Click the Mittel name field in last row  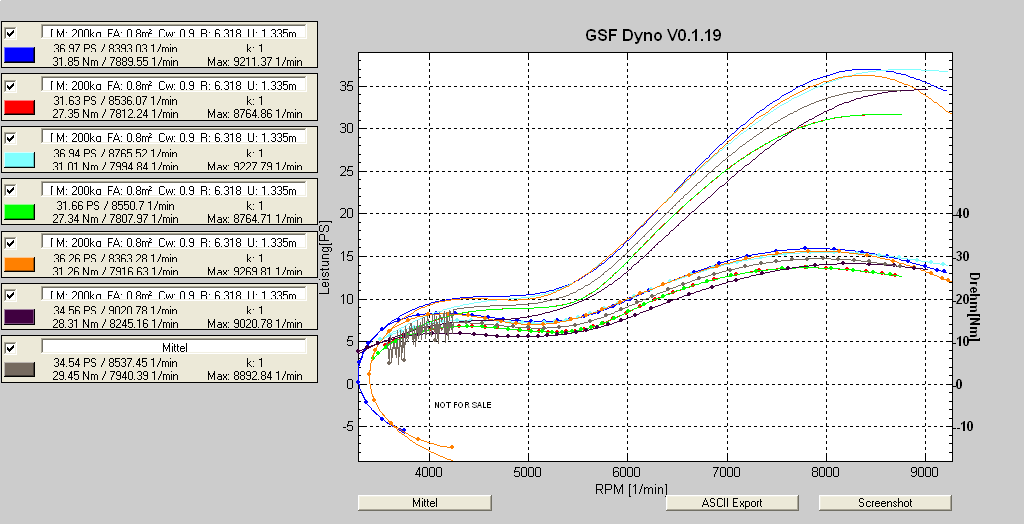pyautogui.click(x=175, y=347)
